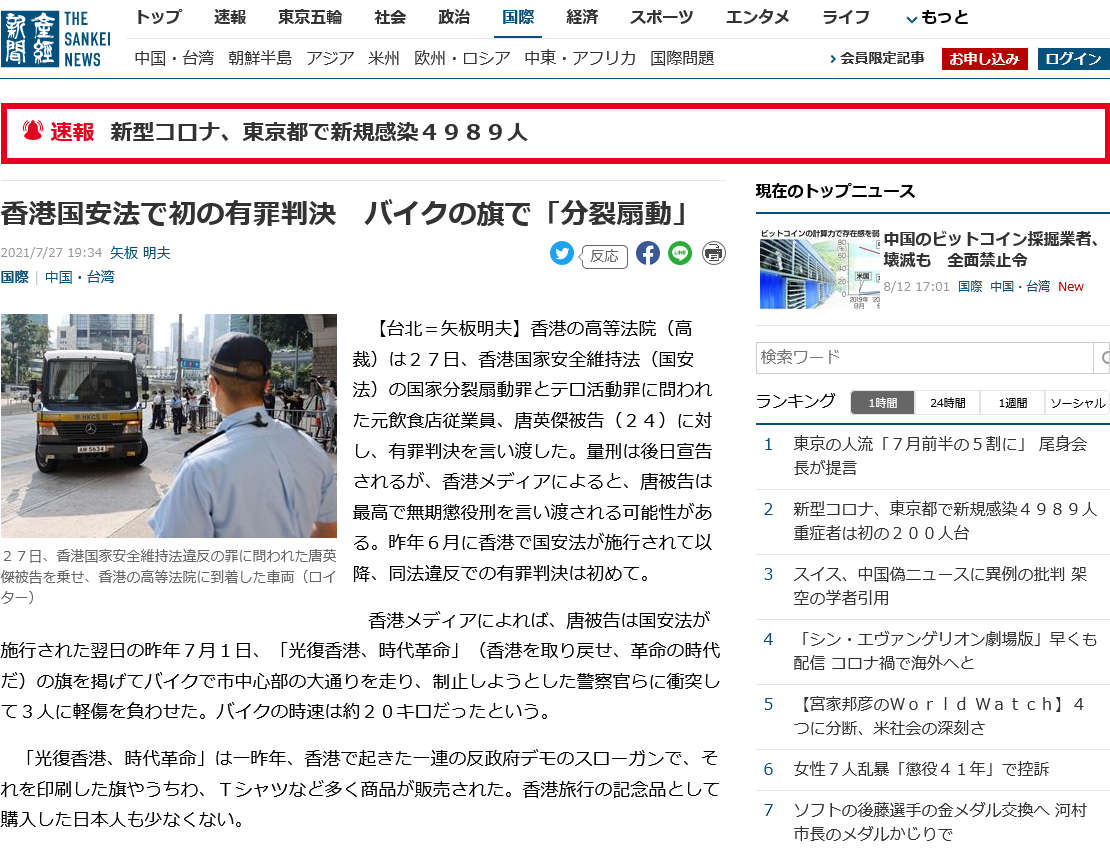Screen dimensions: 1110x848
Task: Share article on Twitter
Action: coord(562,254)
